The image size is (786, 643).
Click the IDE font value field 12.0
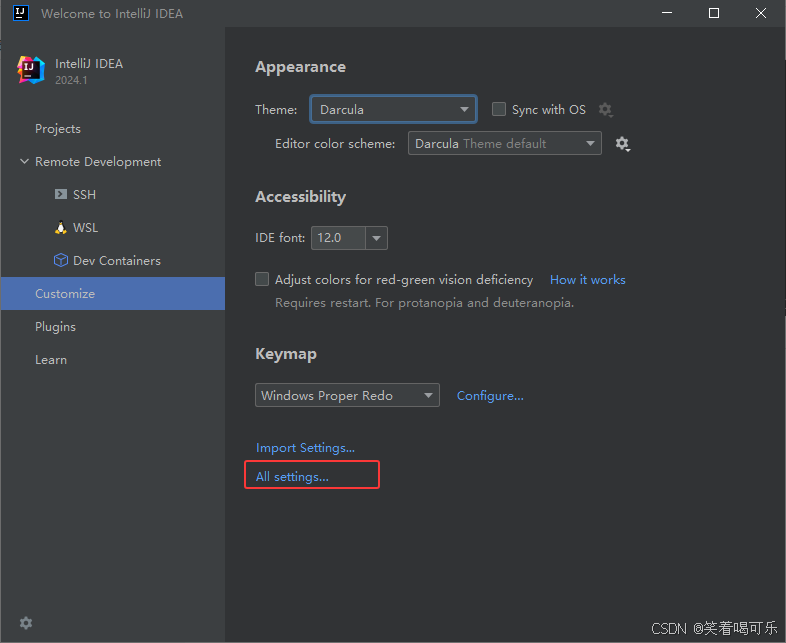coord(338,238)
